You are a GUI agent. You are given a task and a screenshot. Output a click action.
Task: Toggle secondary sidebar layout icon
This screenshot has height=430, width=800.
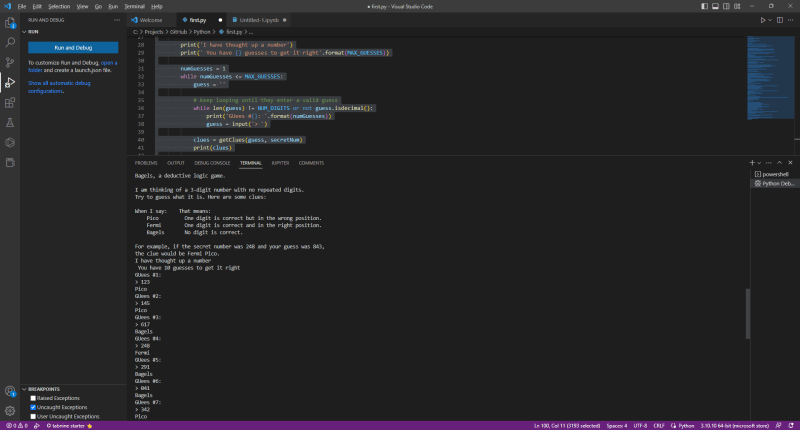pos(726,6)
